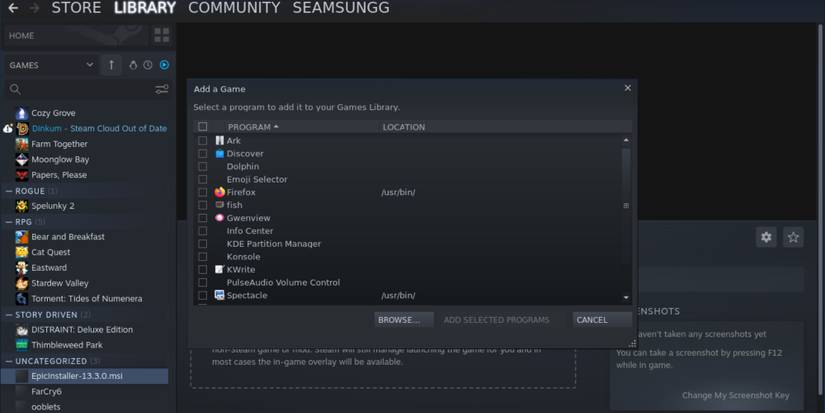The width and height of the screenshot is (825, 413).
Task: Check the Konsole program checkbox
Action: coord(203,257)
